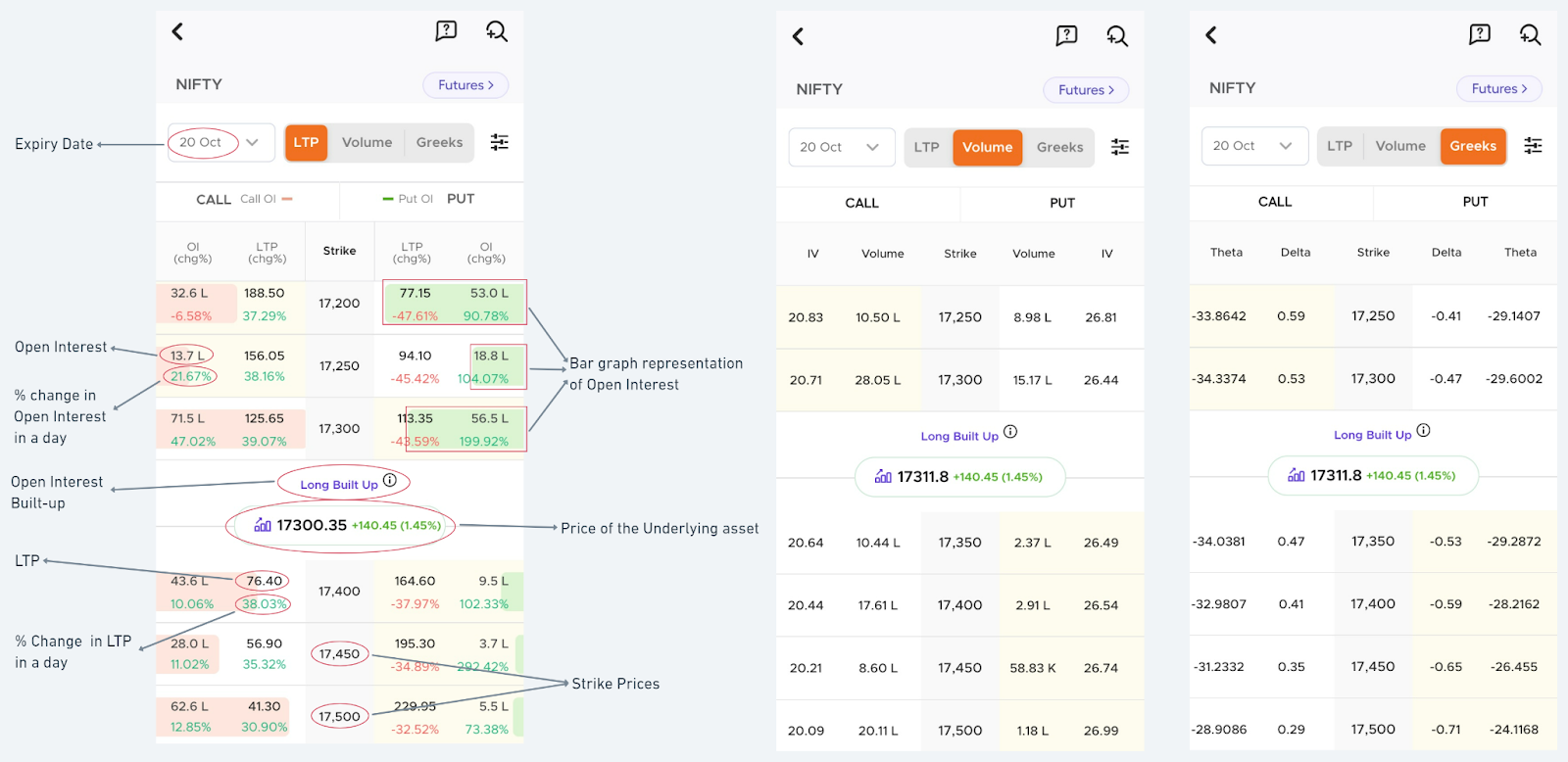Switch to Greeks tab in middle panel

pos(1060,147)
